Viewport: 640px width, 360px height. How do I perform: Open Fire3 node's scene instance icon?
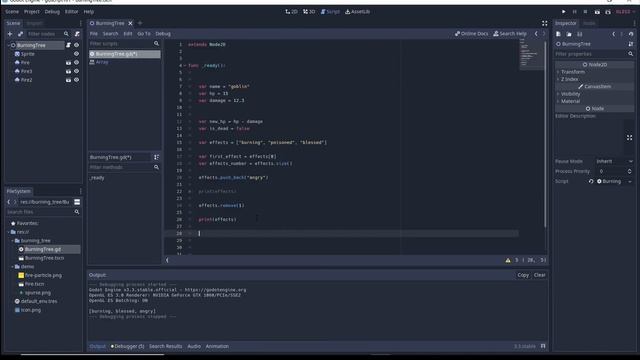68,71
